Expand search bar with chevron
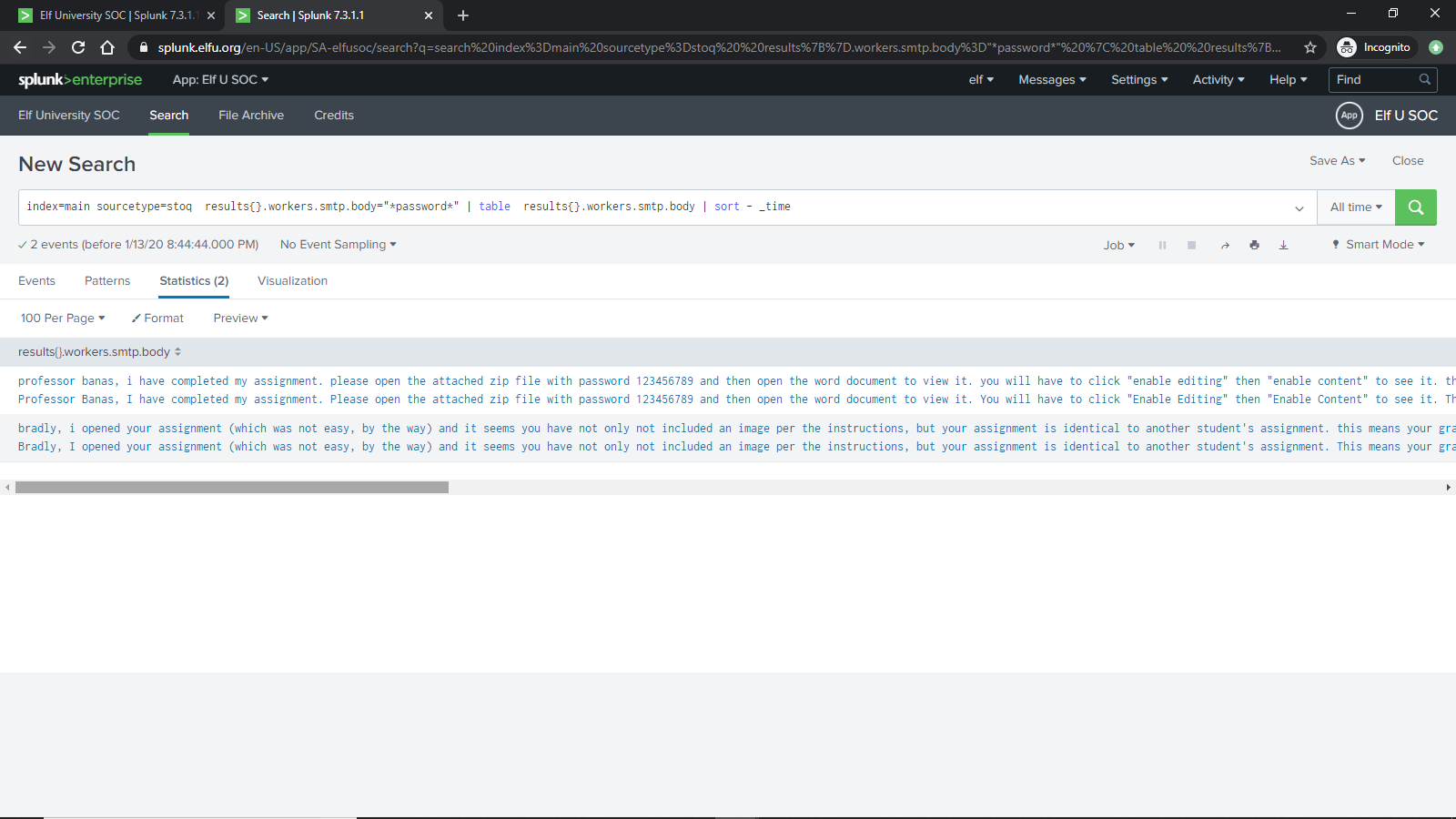 (x=1299, y=208)
